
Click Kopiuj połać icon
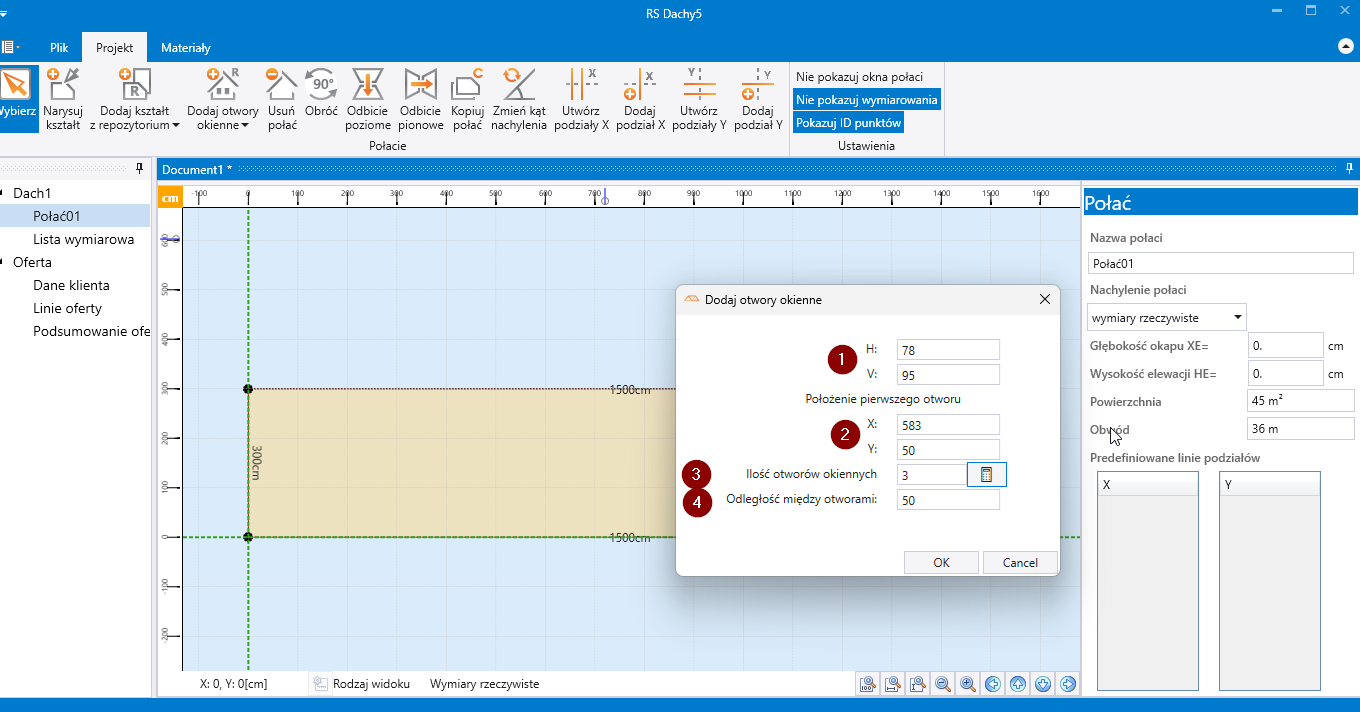click(467, 99)
